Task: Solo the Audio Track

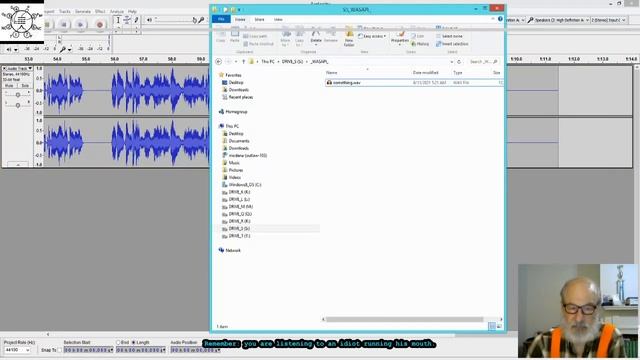Action: click(x=25, y=86)
